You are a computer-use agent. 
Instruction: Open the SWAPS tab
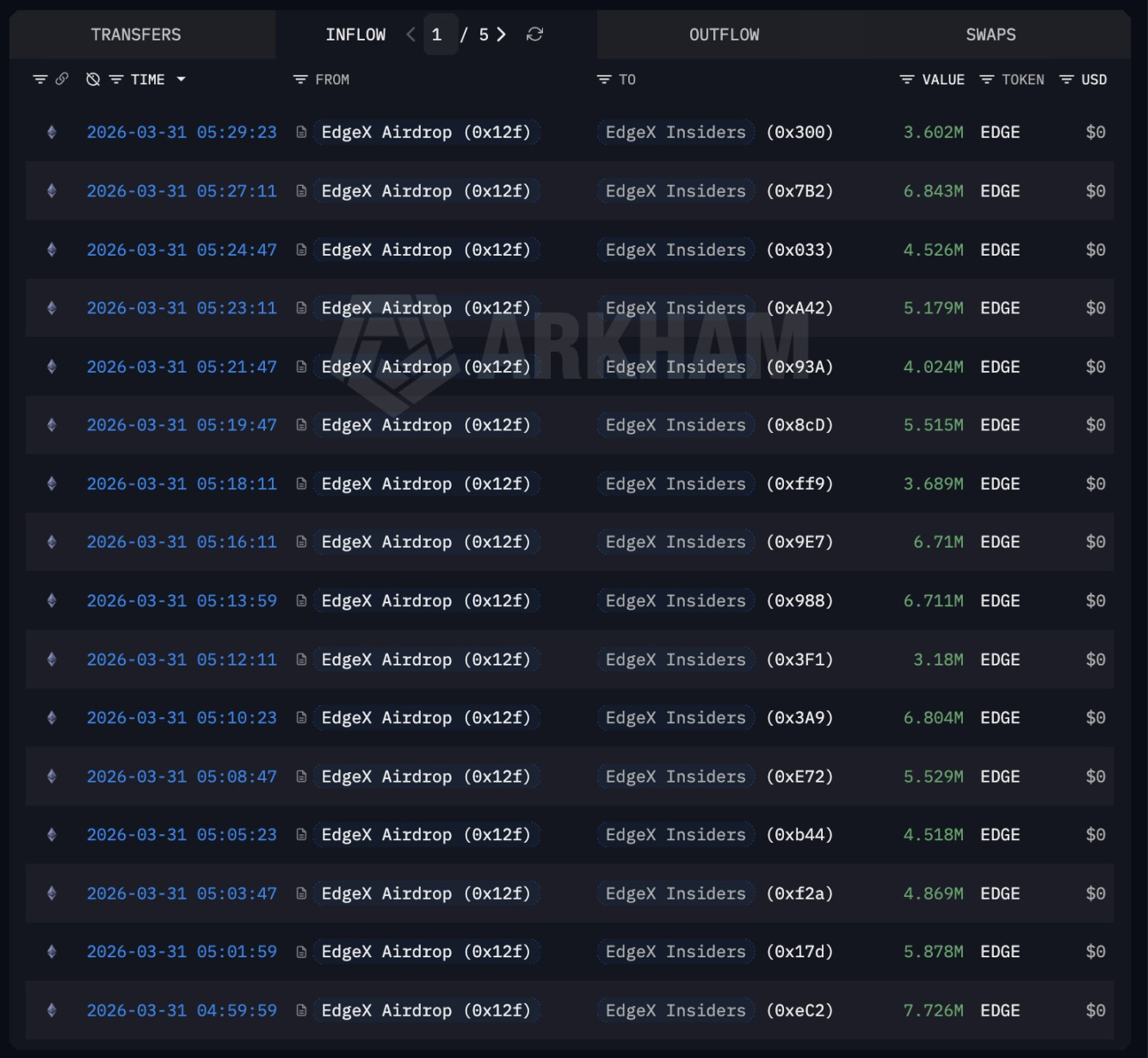point(991,34)
